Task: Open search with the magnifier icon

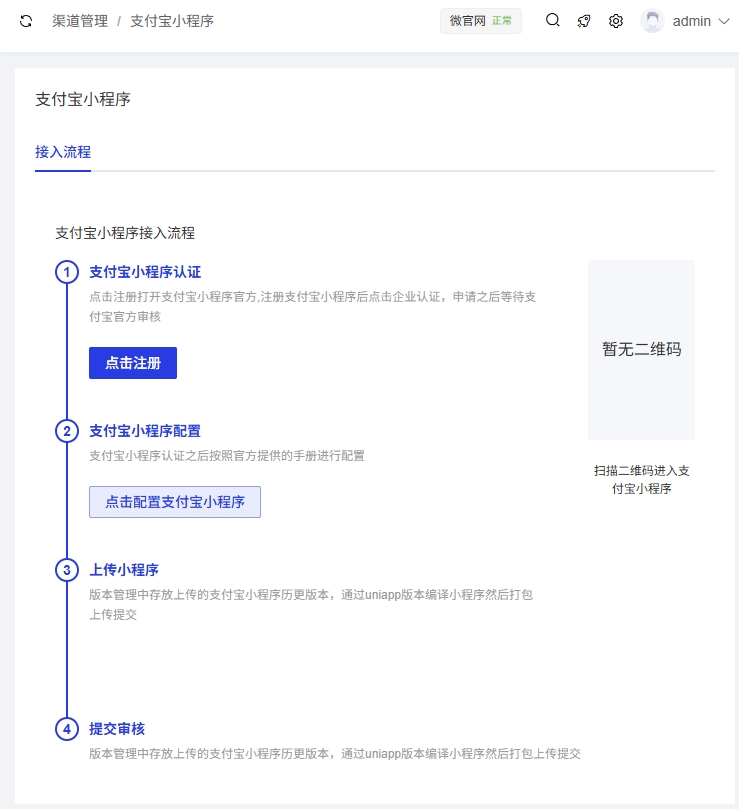Action: click(553, 21)
